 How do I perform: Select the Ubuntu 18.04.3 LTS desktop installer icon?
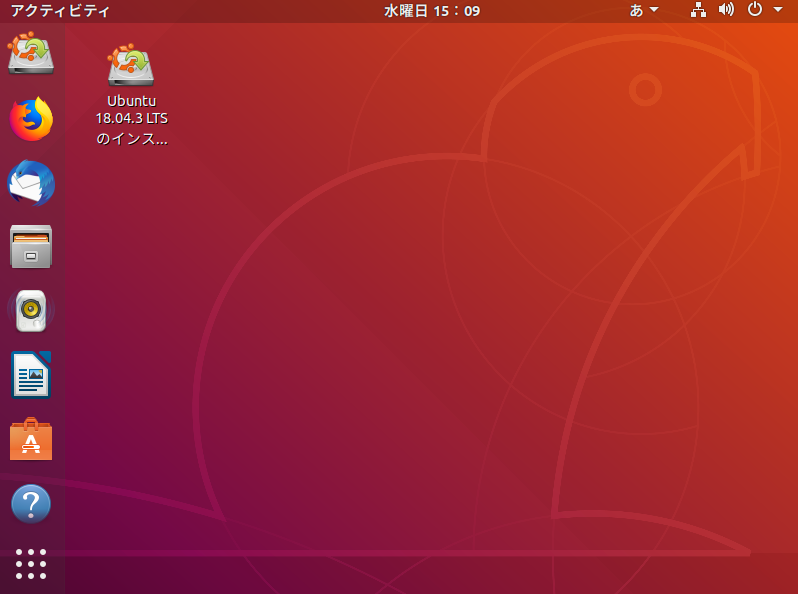pos(131,65)
